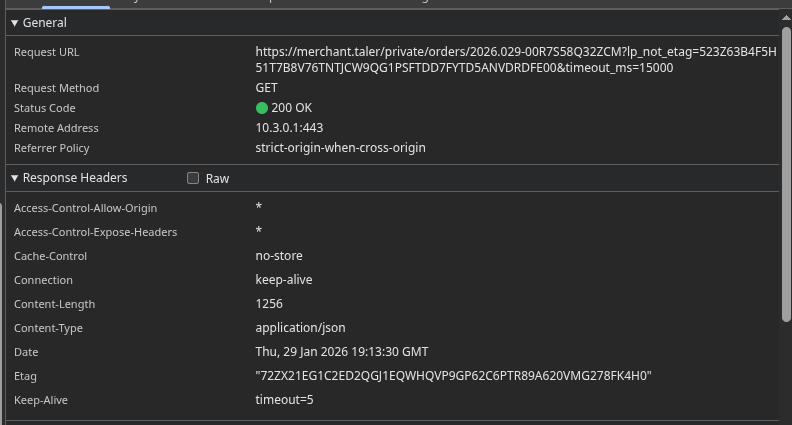Collapse the General section triangle
Screen dimensions: 792x425
click(x=14, y=22)
